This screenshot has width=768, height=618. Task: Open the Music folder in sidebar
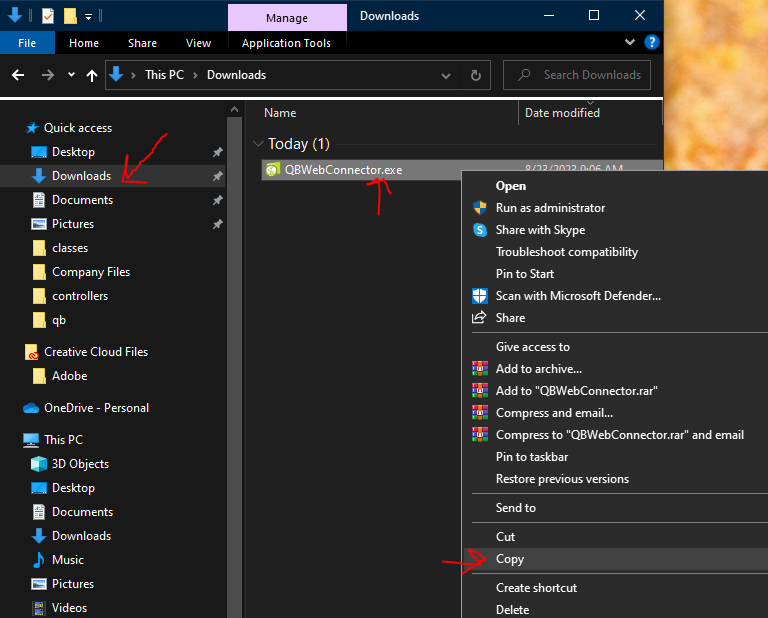(x=67, y=560)
